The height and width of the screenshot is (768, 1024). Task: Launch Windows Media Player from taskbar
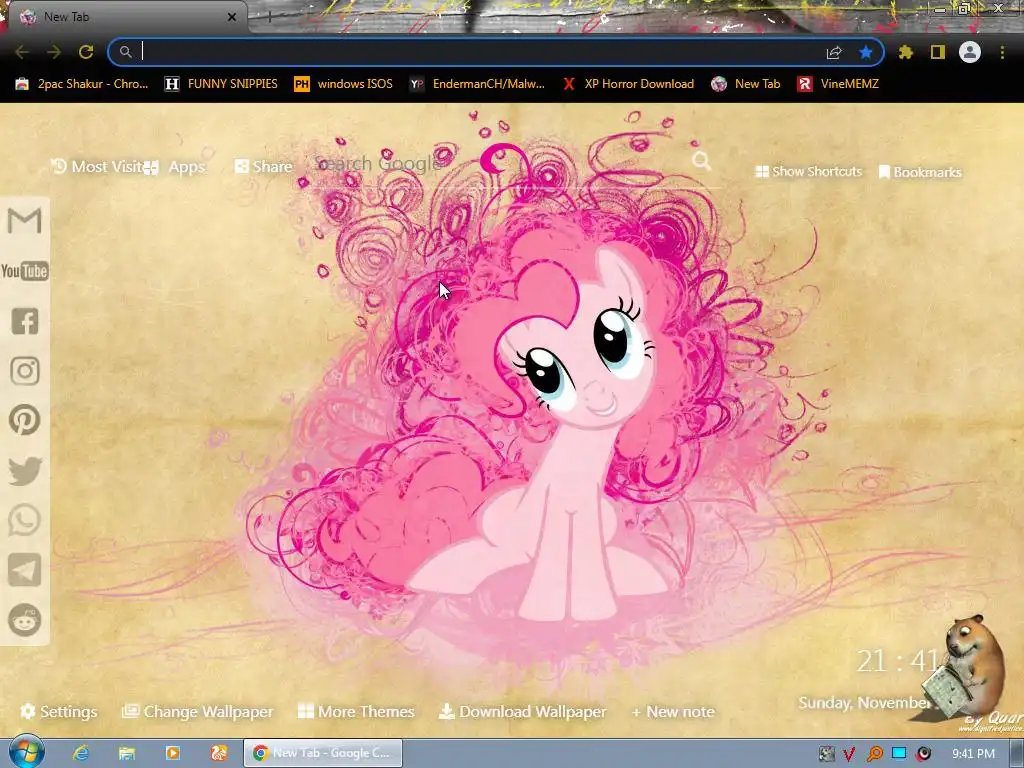pyautogui.click(x=172, y=753)
